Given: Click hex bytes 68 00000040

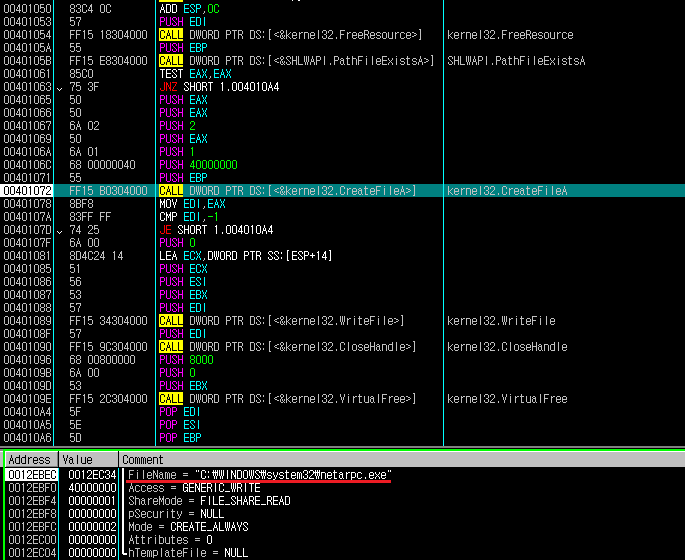Looking at the screenshot, I should tap(102, 165).
